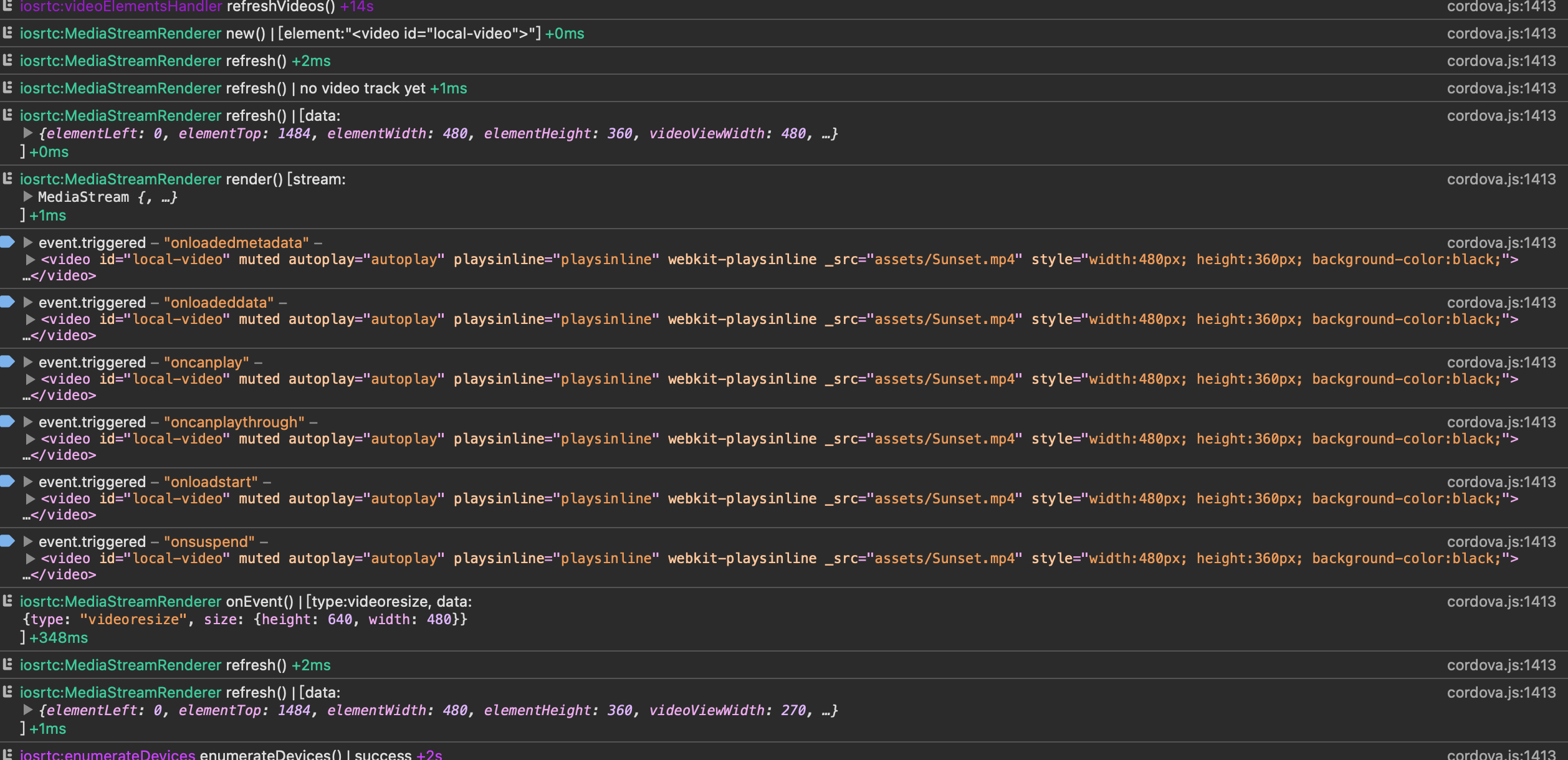Select text 'no video track yet'

(x=362, y=88)
